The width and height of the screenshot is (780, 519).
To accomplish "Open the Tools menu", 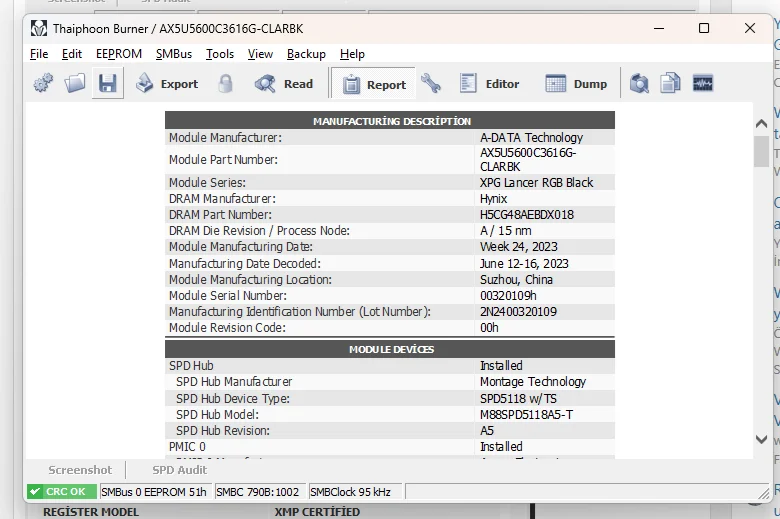I will [x=220, y=54].
